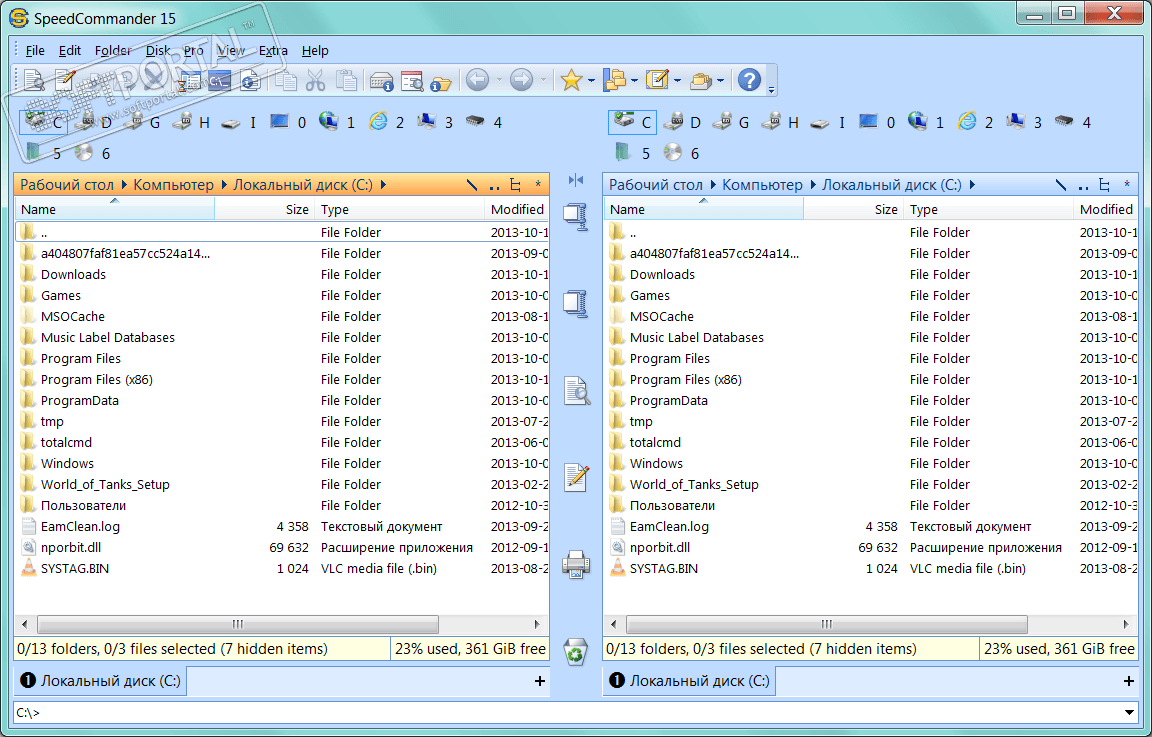The image size is (1152, 737).
Task: Sort right panel by Modified column
Action: 1106,209
